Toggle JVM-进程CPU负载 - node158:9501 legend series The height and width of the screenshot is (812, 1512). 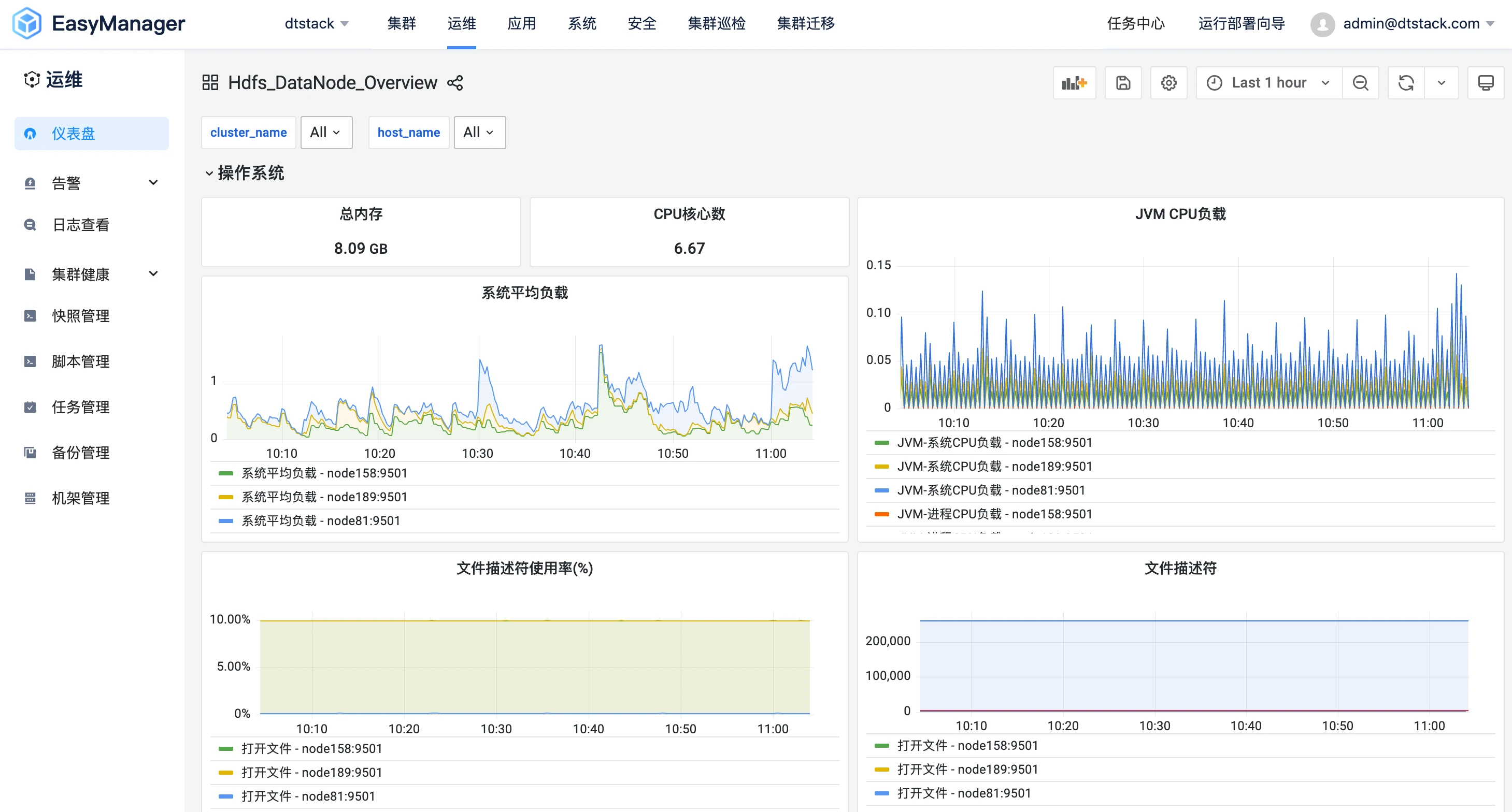[995, 515]
